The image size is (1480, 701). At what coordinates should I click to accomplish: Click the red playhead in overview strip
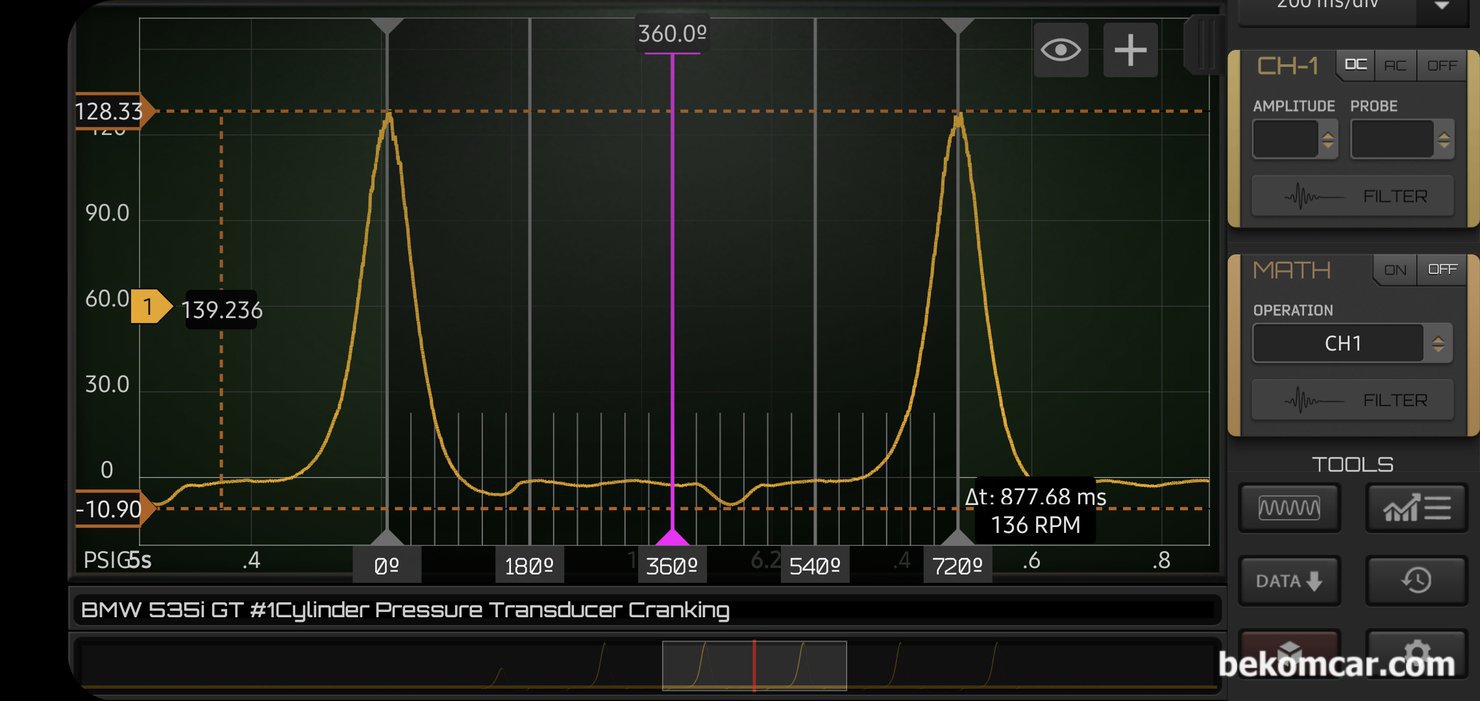pyautogui.click(x=754, y=665)
